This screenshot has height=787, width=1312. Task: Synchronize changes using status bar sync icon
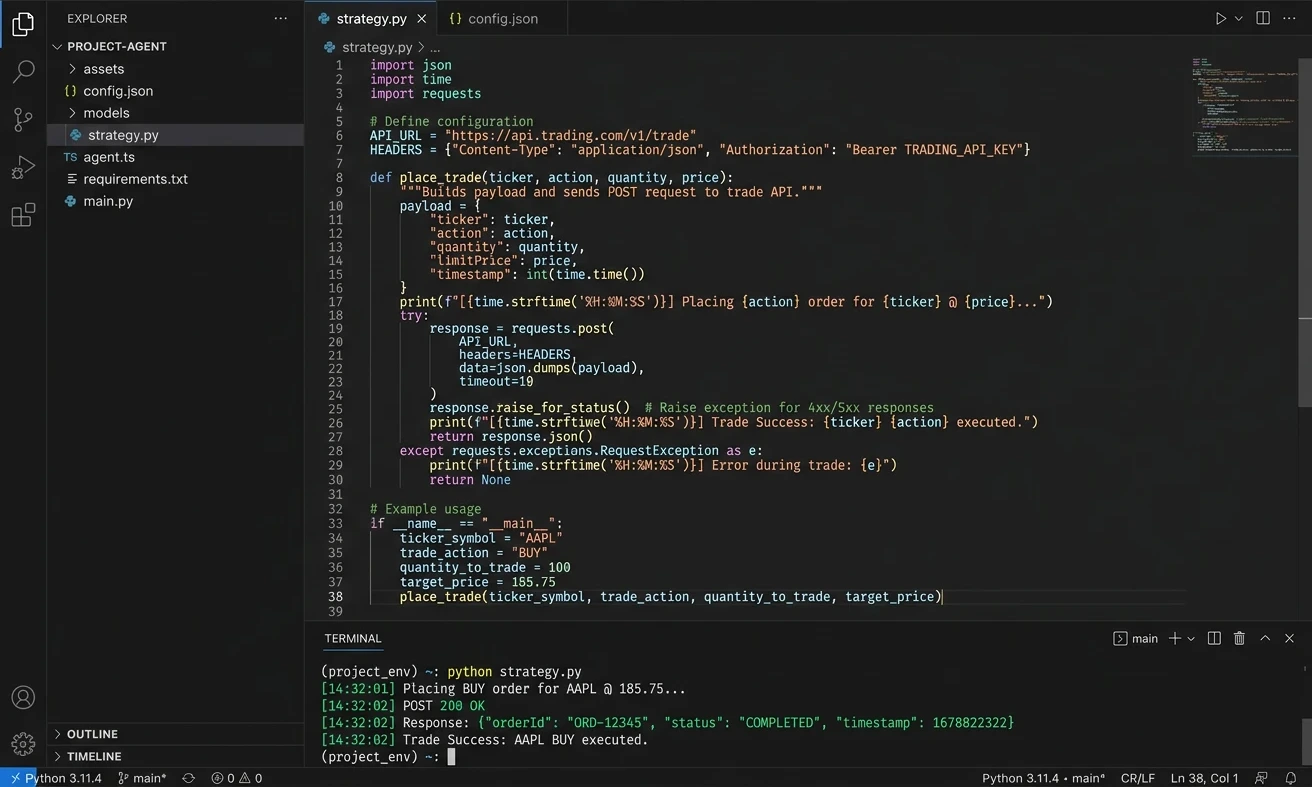(188, 778)
